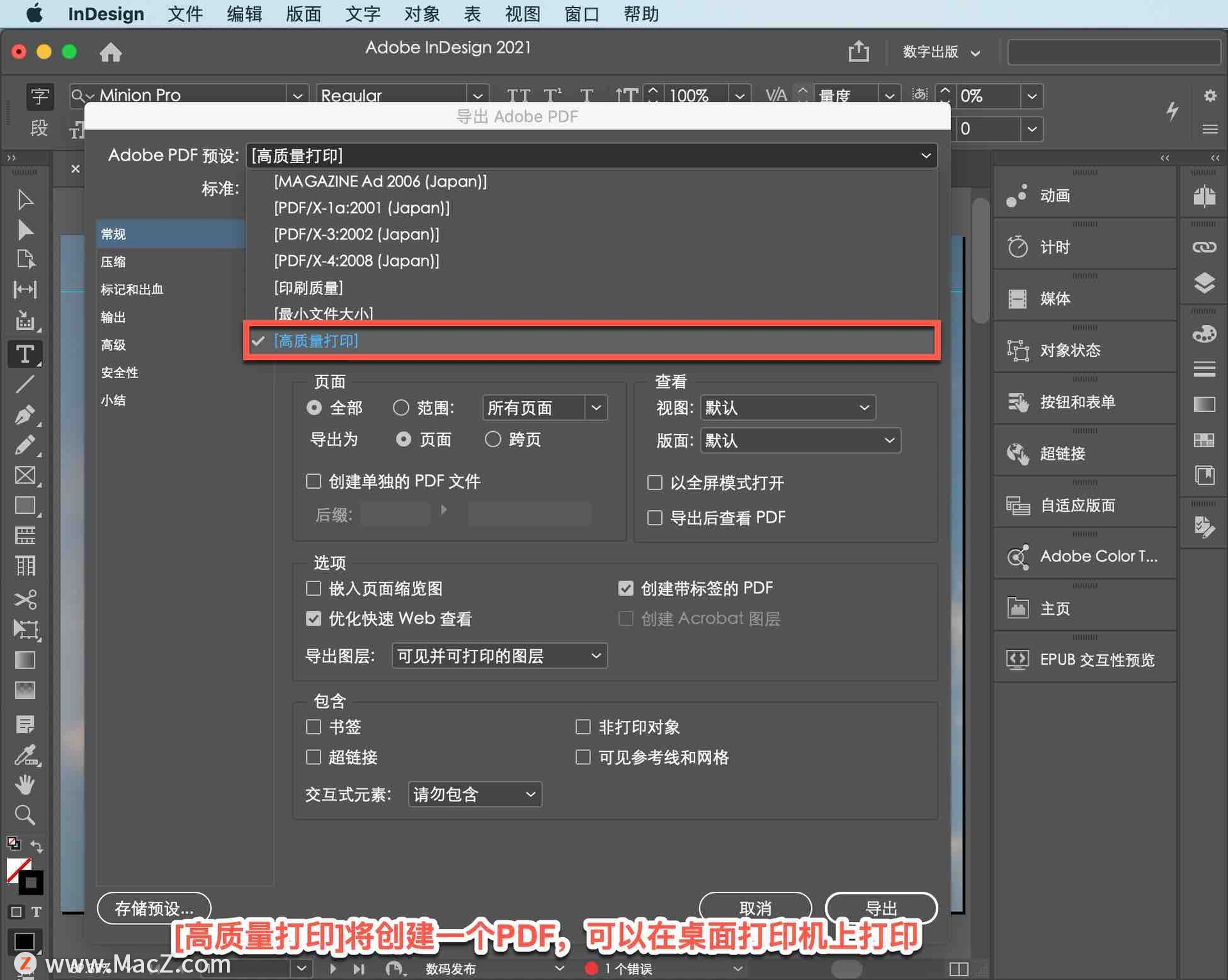Click the Share icon in title bar
The height and width of the screenshot is (980, 1228).
click(858, 51)
